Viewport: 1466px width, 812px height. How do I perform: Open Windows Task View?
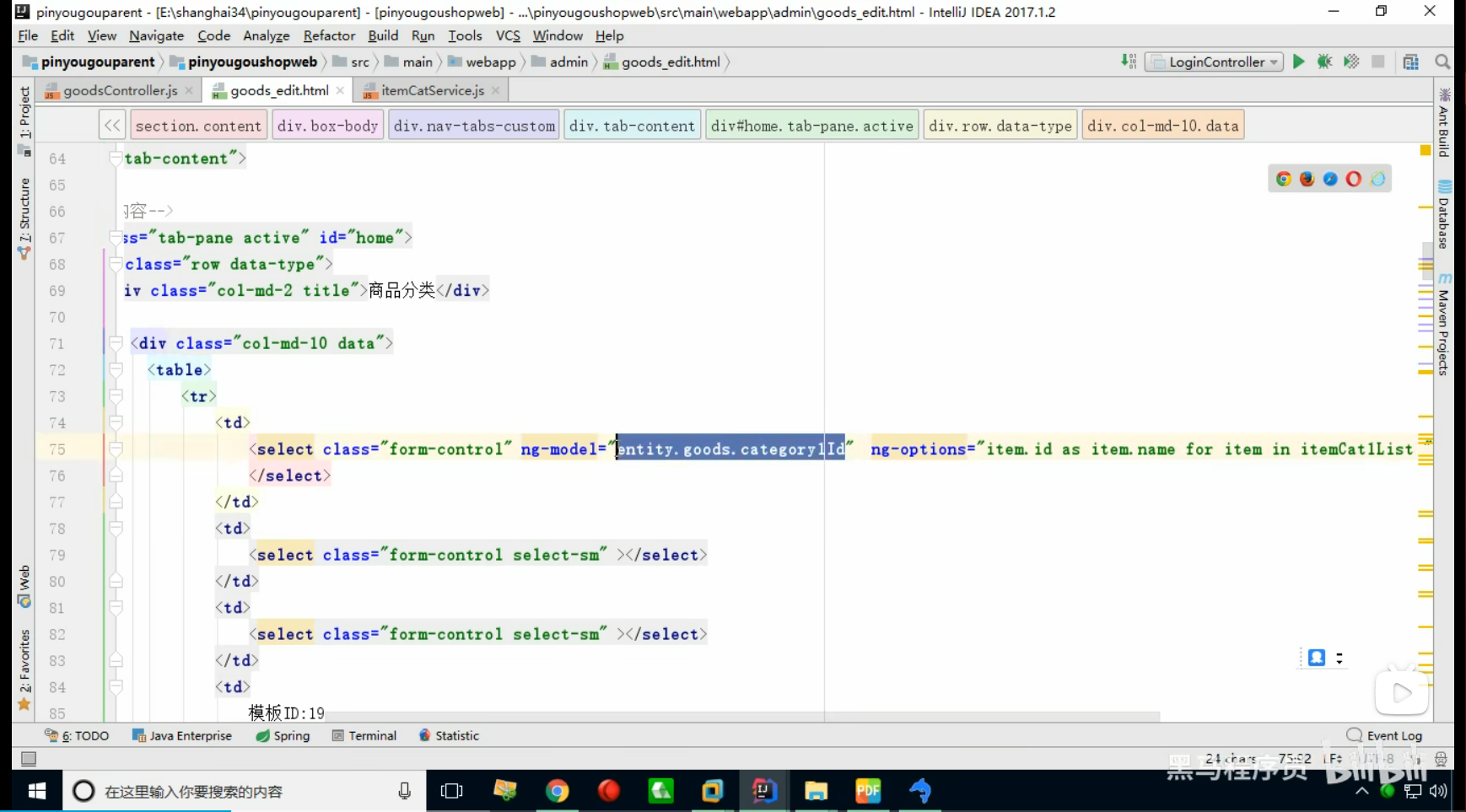click(x=452, y=791)
